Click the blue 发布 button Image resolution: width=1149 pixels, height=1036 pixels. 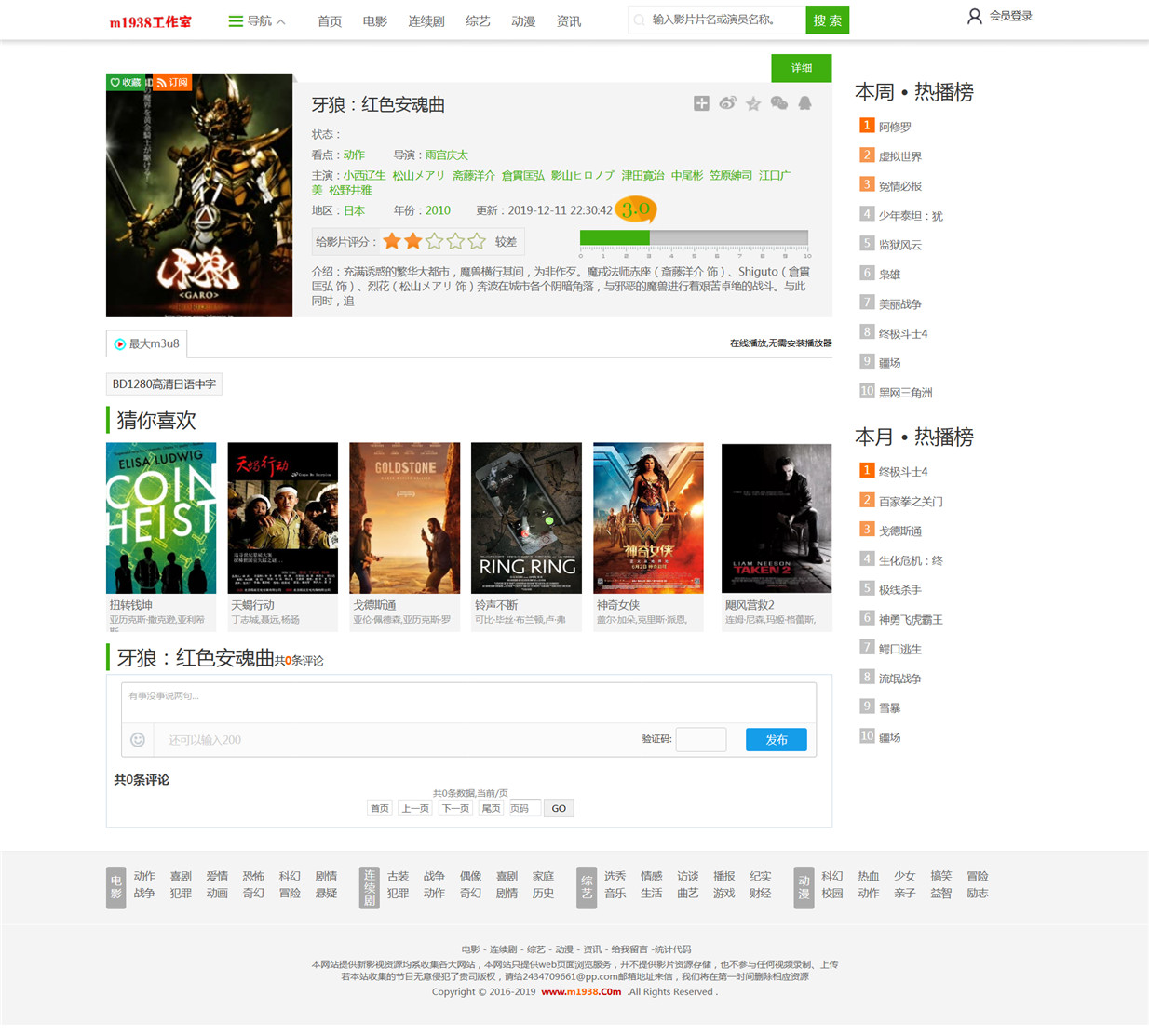(777, 740)
